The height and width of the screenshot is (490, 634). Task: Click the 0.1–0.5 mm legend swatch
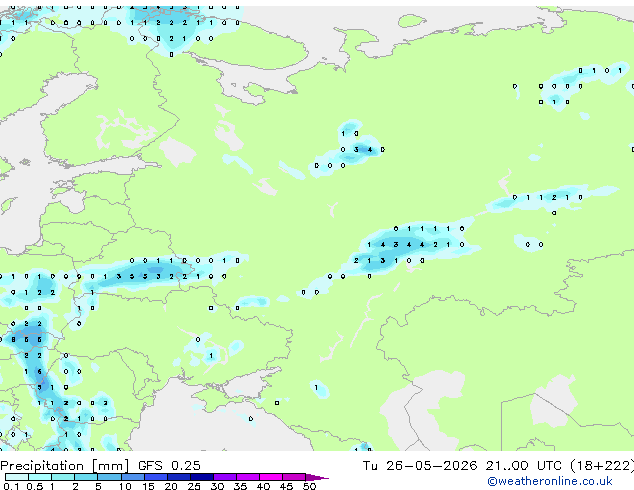click(x=17, y=477)
